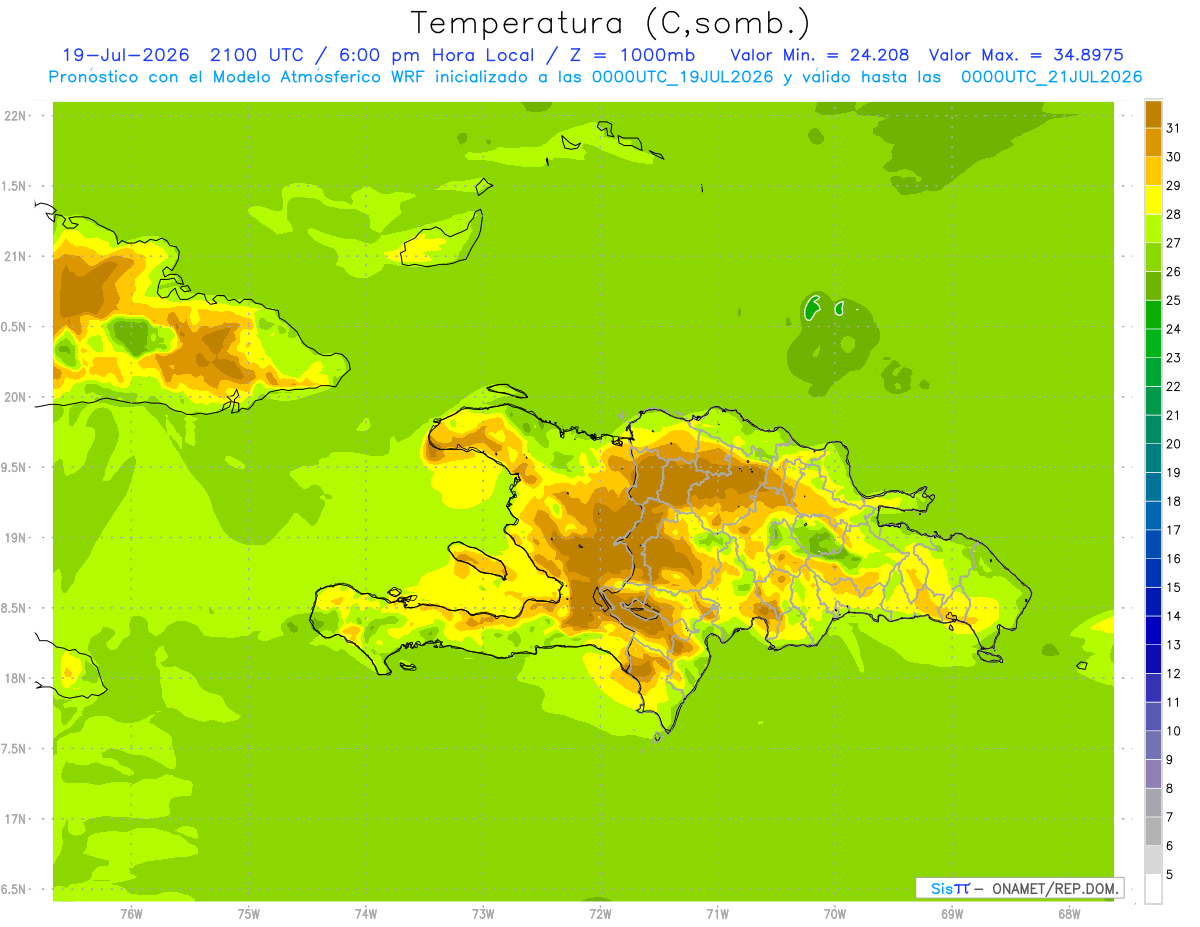
Task: Click the 74W longitude axis label
Action: 365,914
